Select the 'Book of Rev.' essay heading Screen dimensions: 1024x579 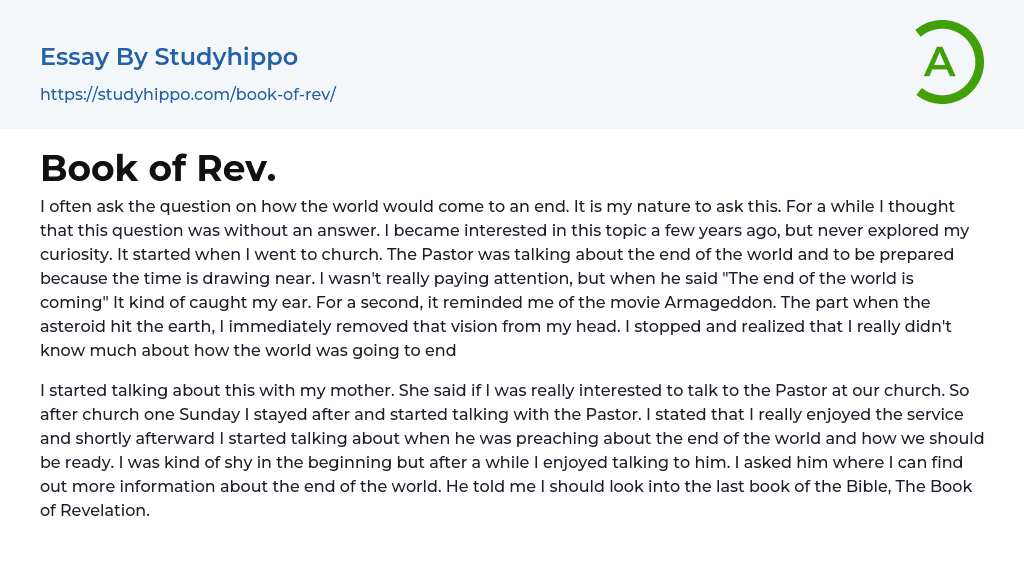(158, 168)
